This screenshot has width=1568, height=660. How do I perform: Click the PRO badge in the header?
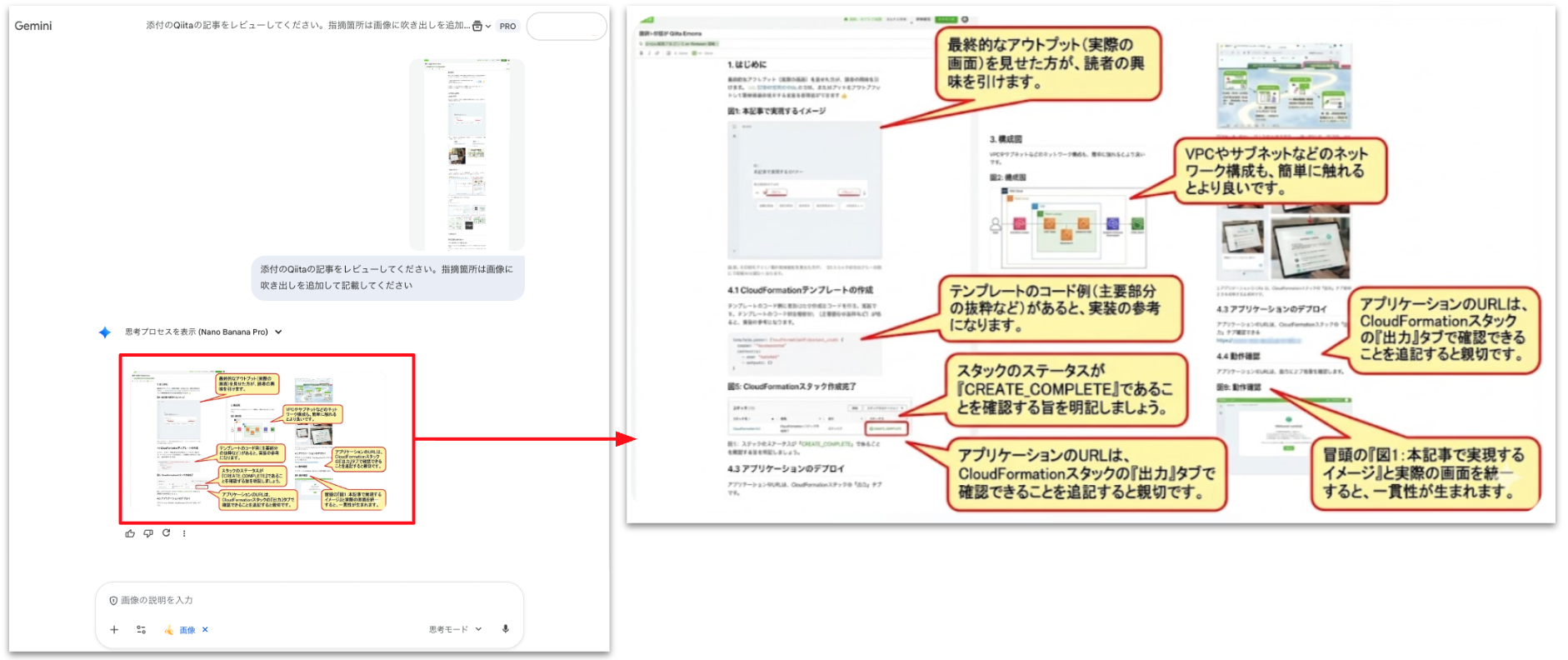507,26
